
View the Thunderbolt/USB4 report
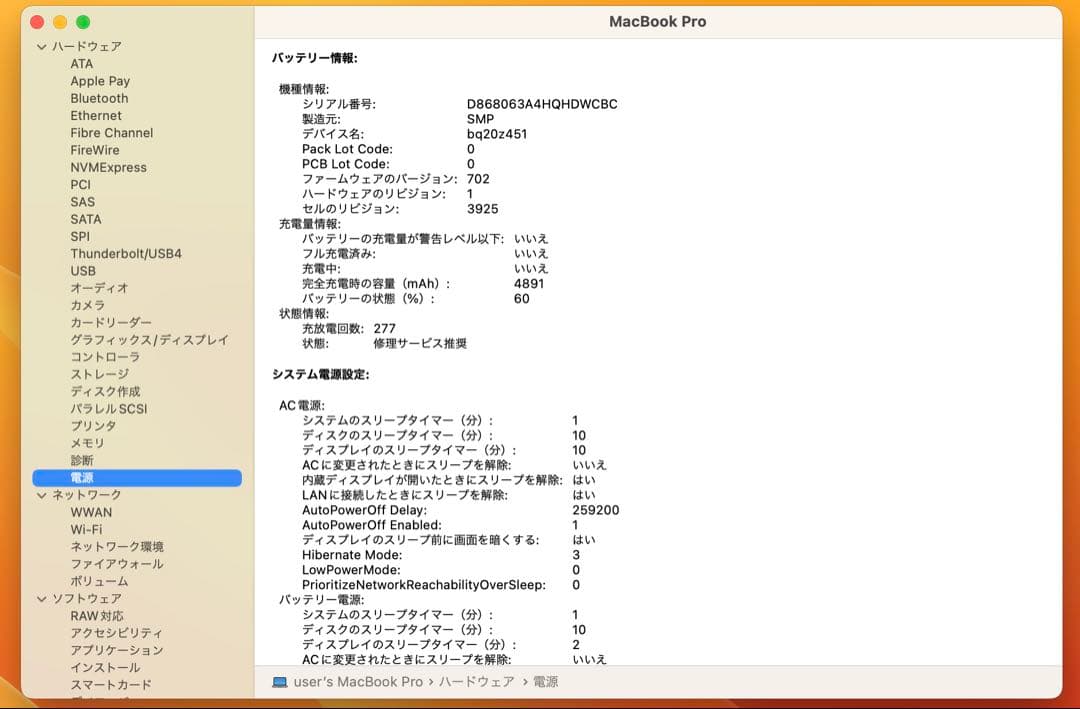123,253
